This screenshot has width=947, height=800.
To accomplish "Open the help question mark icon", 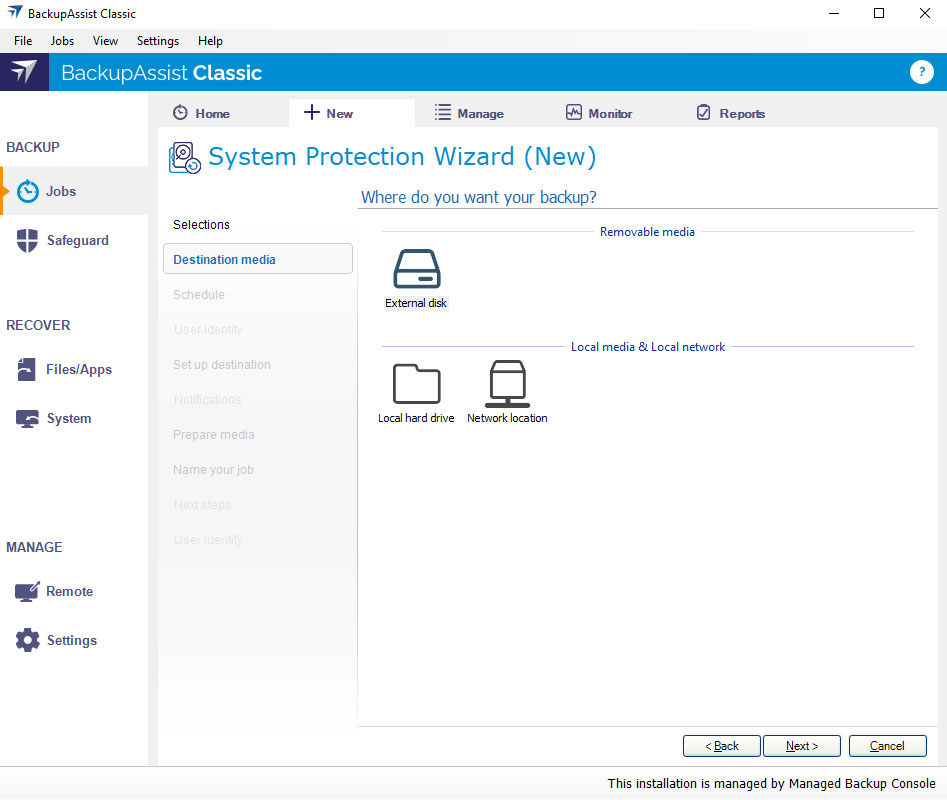I will tap(921, 72).
